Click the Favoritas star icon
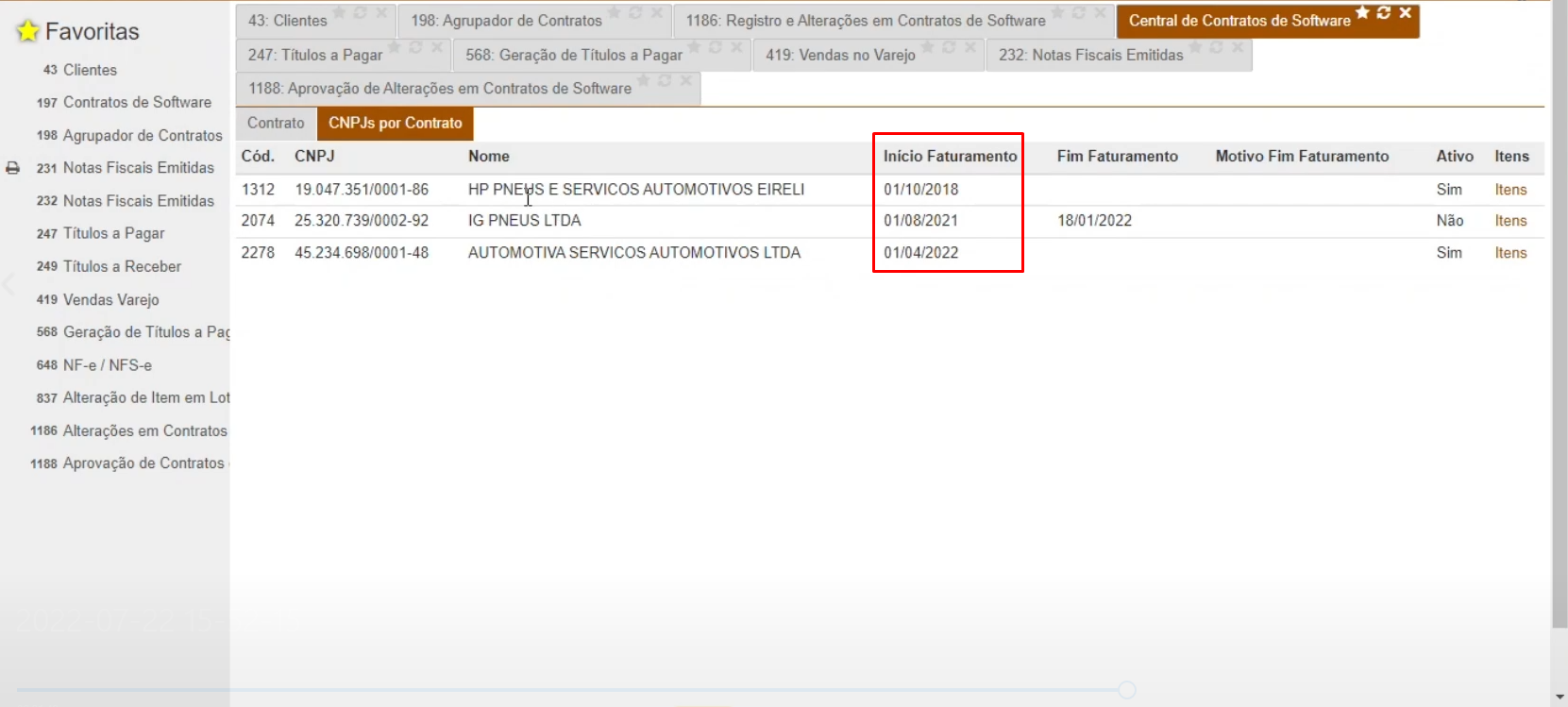 pos(27,31)
